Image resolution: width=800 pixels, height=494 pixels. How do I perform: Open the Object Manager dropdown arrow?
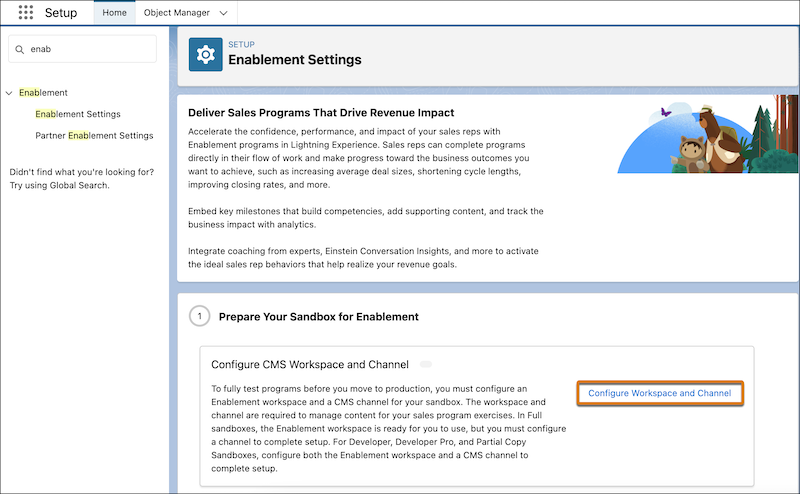tap(223, 13)
